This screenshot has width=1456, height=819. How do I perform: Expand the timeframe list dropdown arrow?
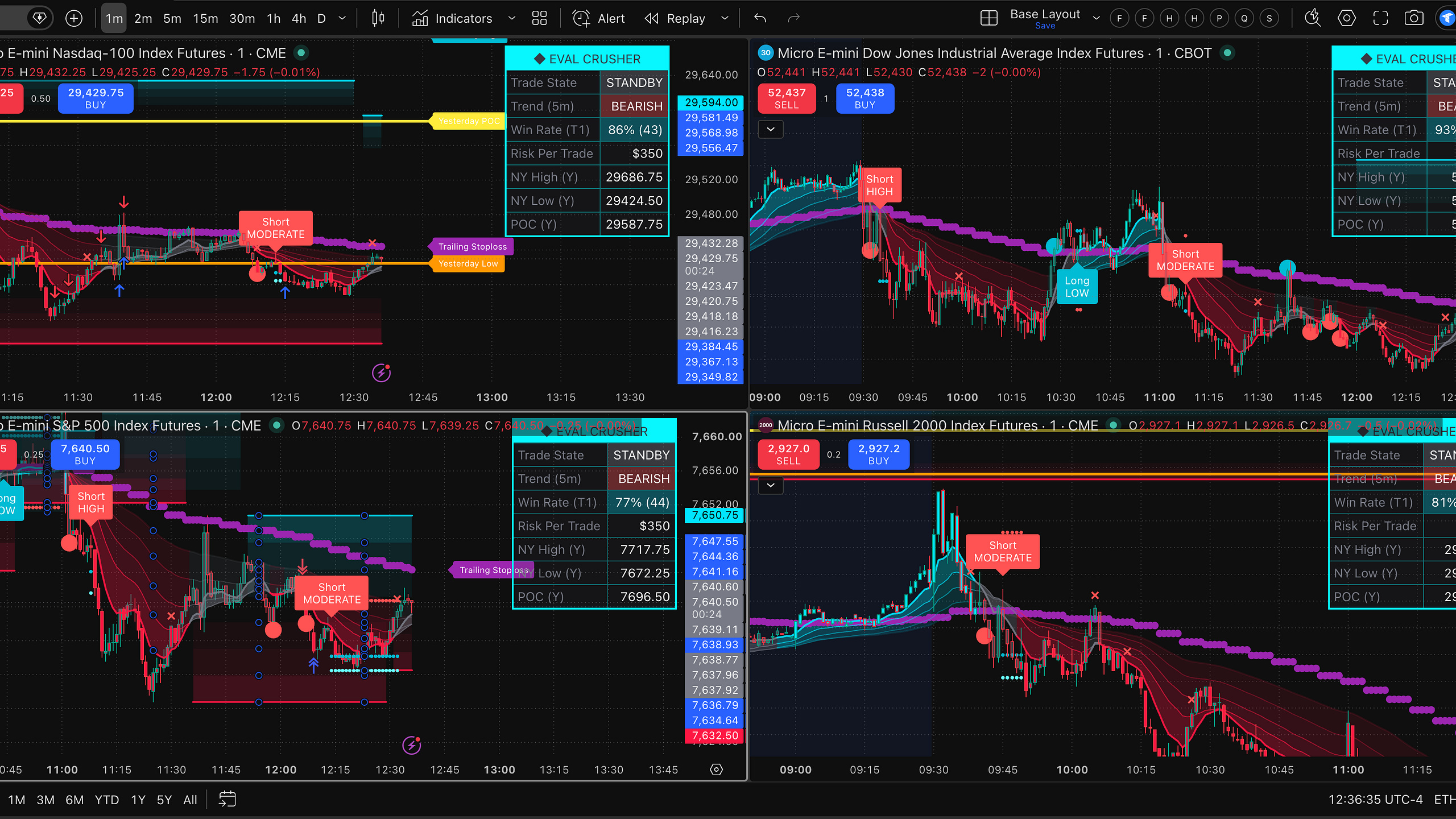[x=342, y=18]
